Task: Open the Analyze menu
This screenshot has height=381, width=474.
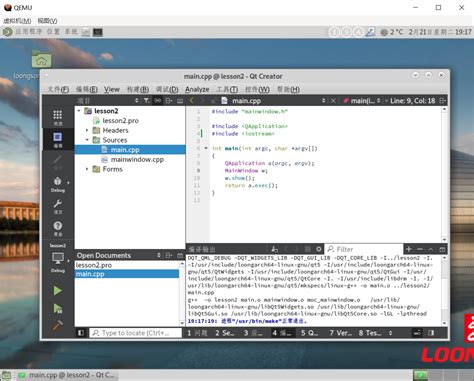Action: coord(197,89)
